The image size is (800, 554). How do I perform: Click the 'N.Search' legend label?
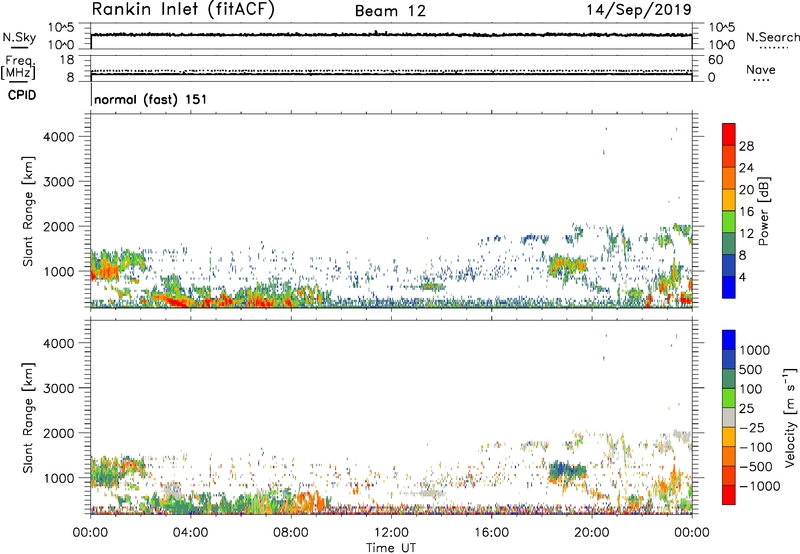coord(773,37)
